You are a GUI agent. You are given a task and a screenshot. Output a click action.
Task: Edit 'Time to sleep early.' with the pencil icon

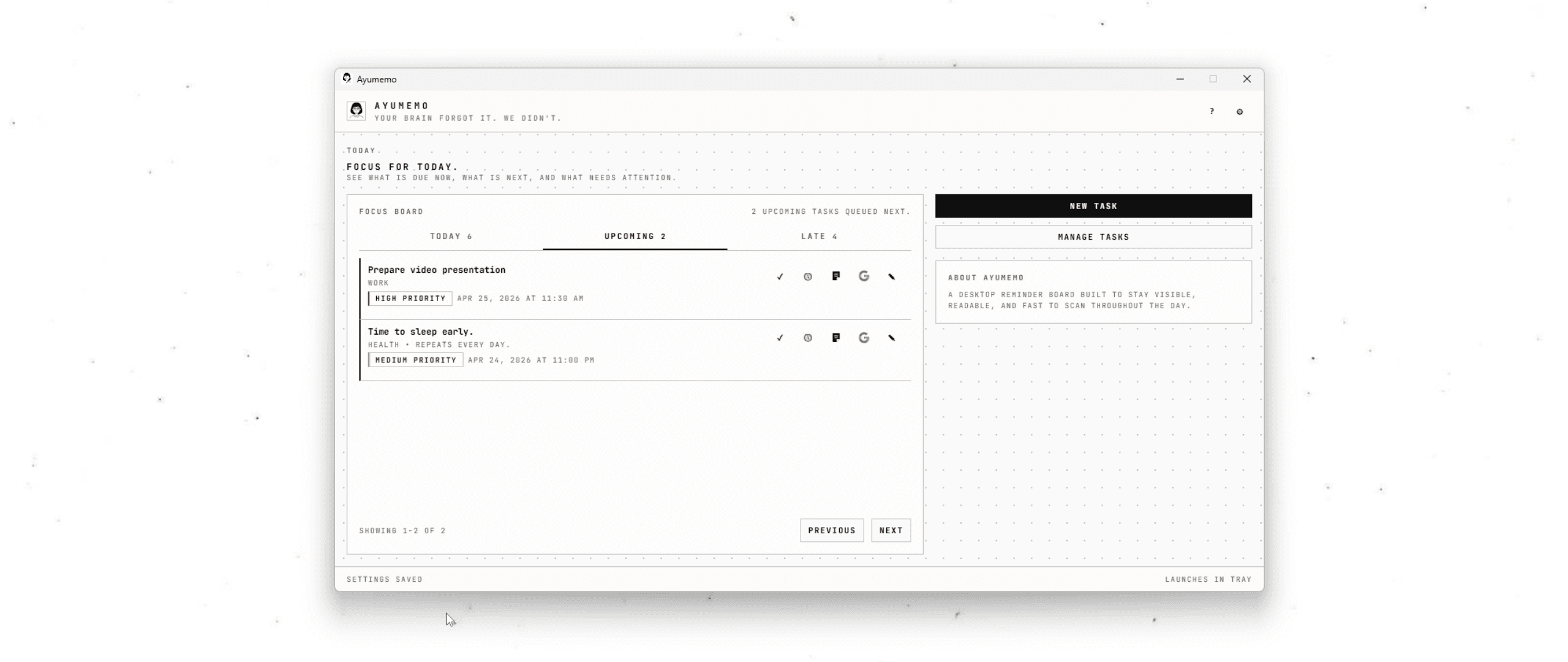click(x=892, y=338)
